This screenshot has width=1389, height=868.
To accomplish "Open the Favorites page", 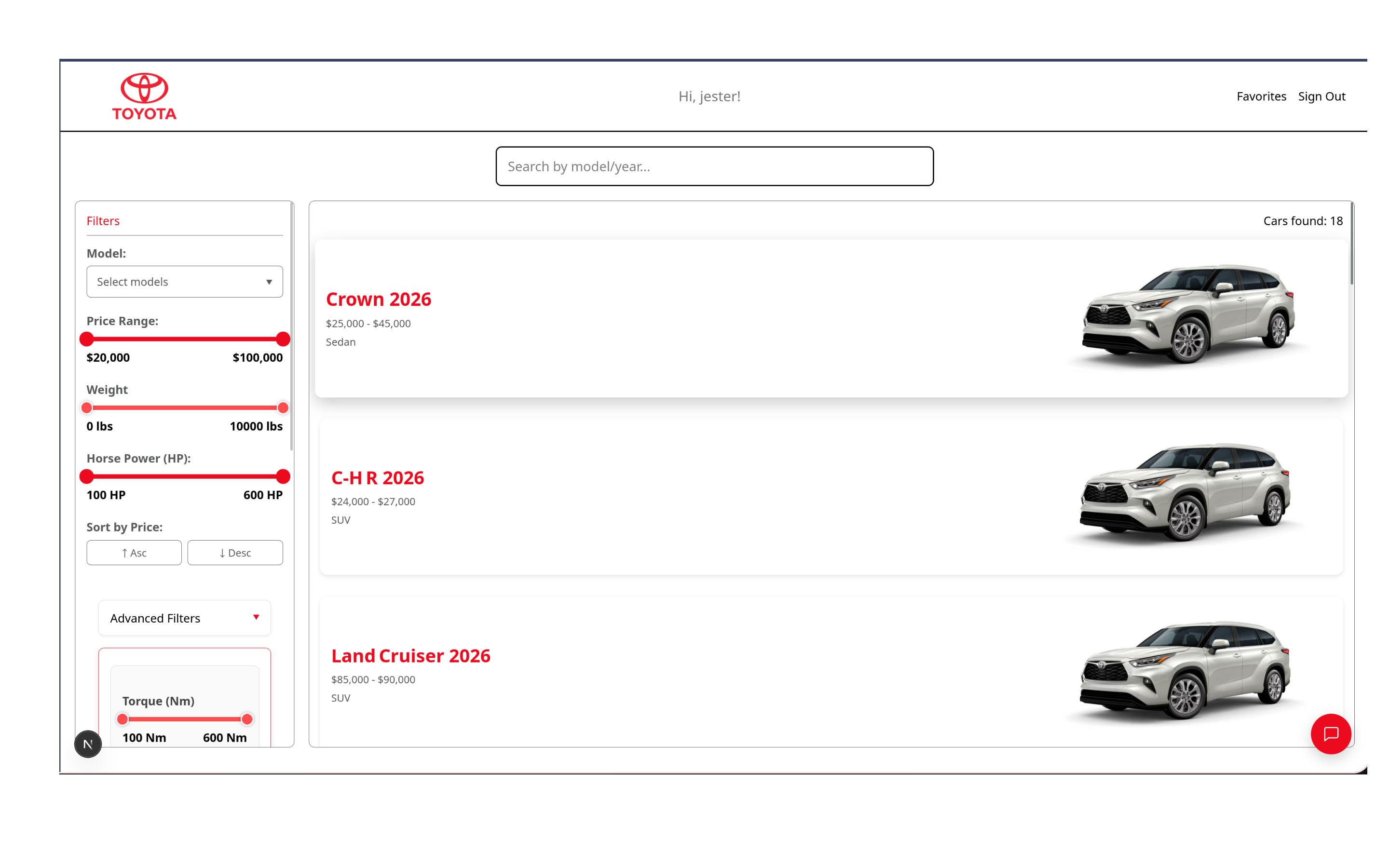I will point(1261,96).
